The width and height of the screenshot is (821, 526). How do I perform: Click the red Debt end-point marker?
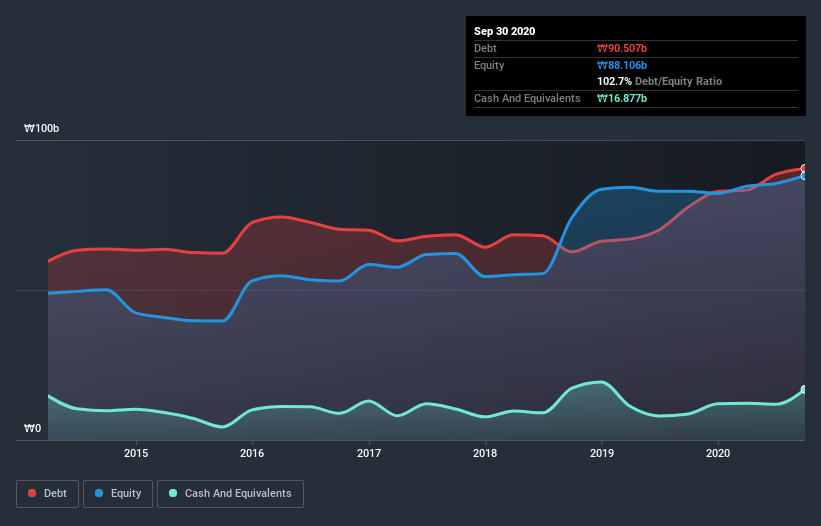(804, 169)
